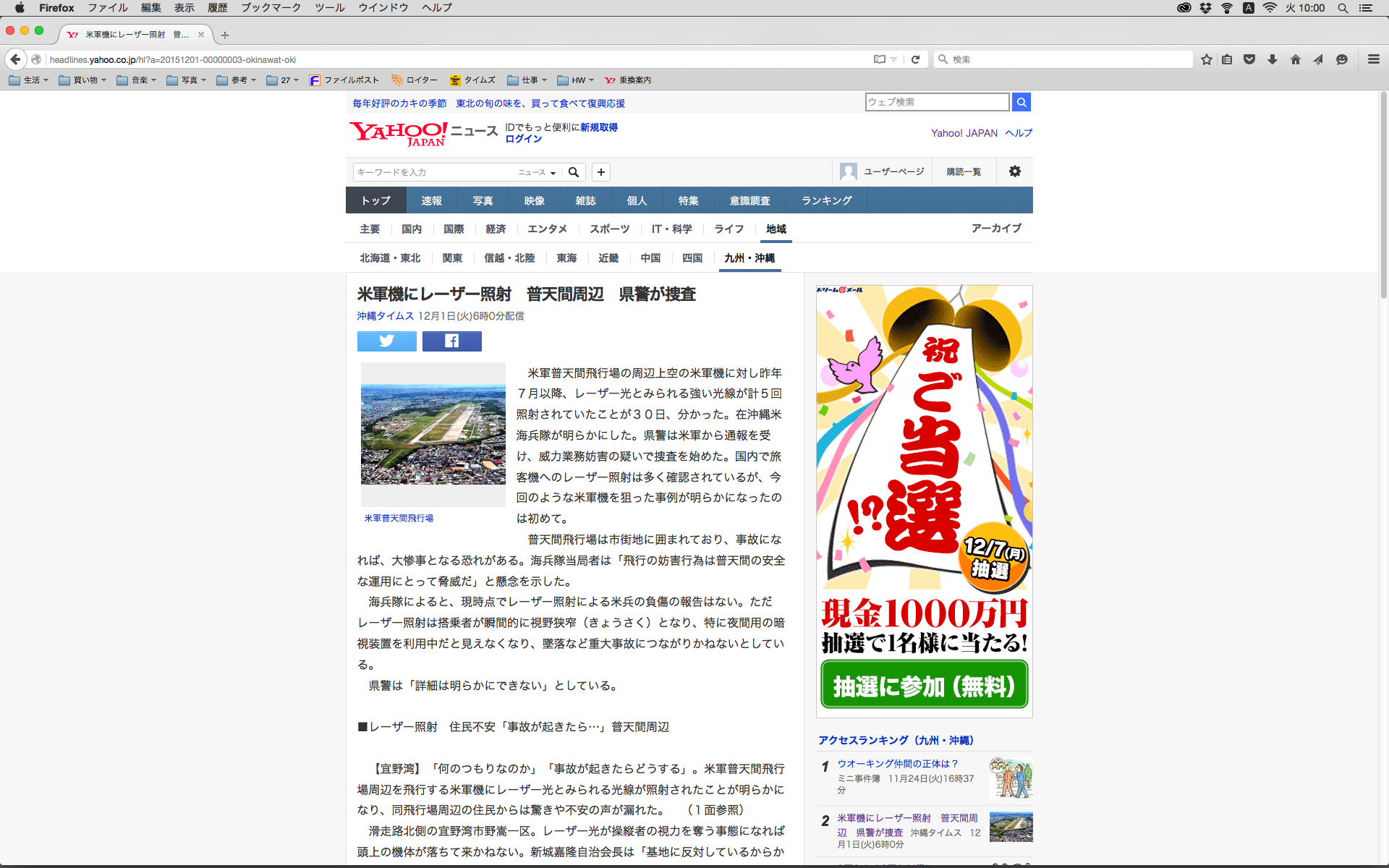
Task: Click the Twitter share button
Action: (x=386, y=341)
